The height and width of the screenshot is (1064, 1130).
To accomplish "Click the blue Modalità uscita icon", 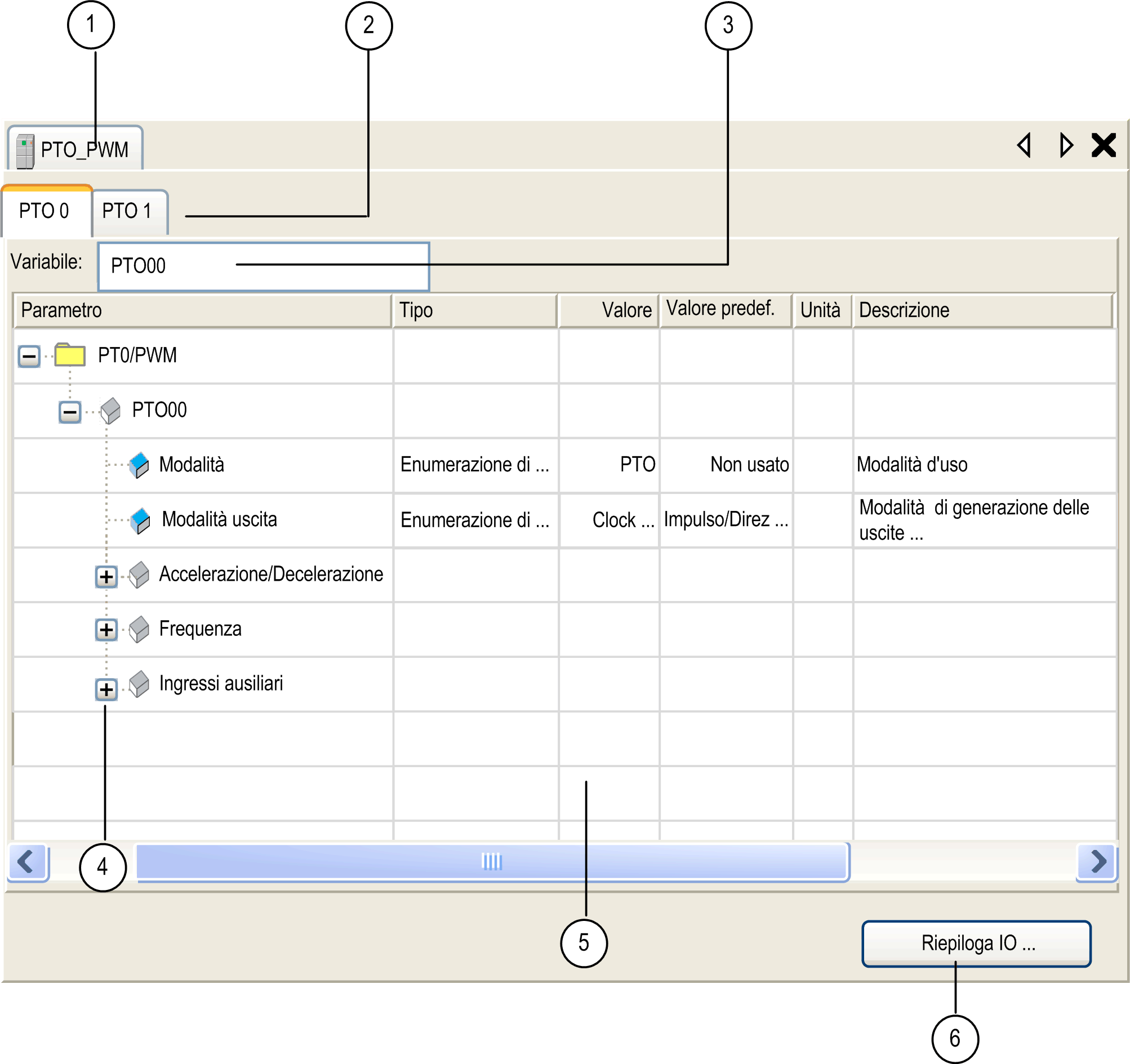I will pyautogui.click(x=140, y=520).
